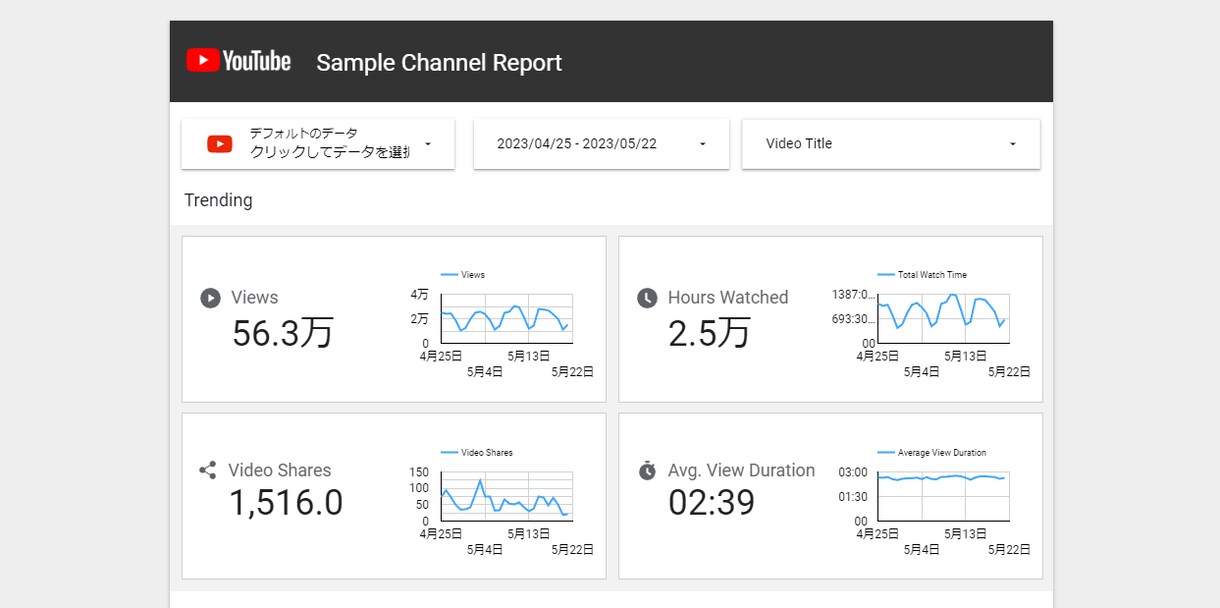The image size is (1220, 608).
Task: Click the Average View Duration legend label
Action: coord(942,453)
